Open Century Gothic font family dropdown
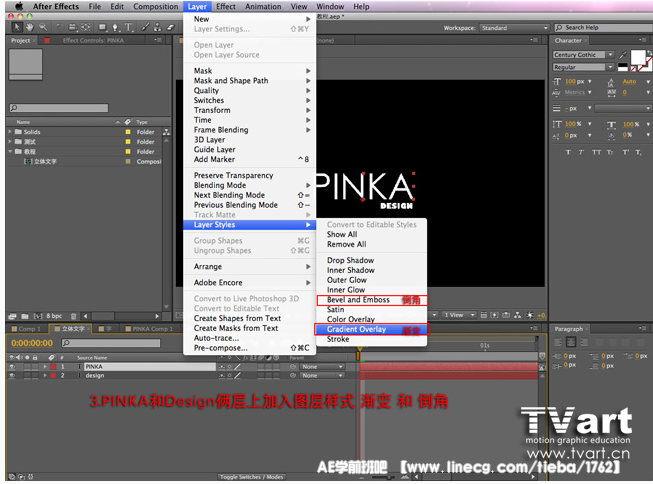Viewport: 653px width, 484px height. (583, 55)
